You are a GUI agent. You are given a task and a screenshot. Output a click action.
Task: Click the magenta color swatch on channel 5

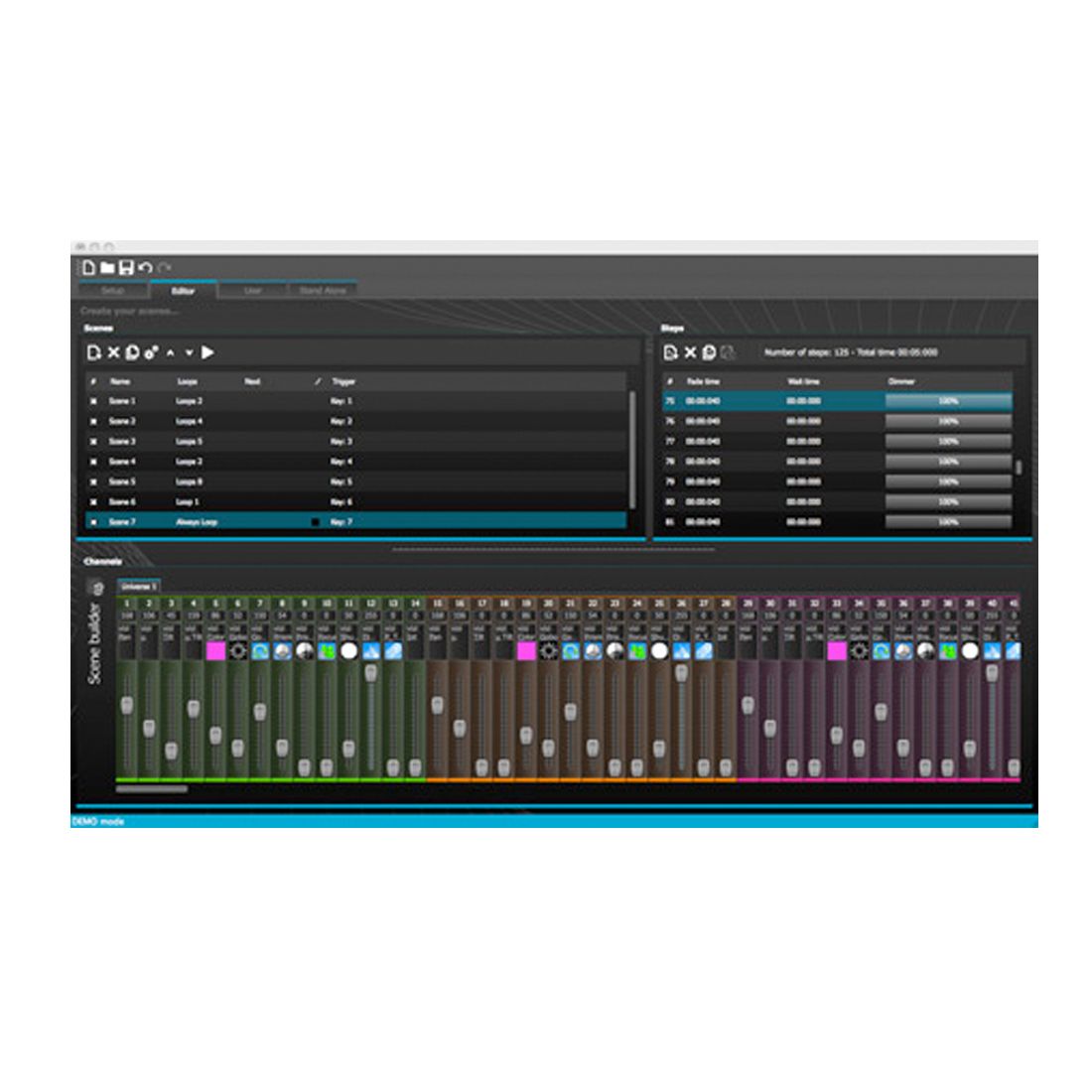click(215, 651)
